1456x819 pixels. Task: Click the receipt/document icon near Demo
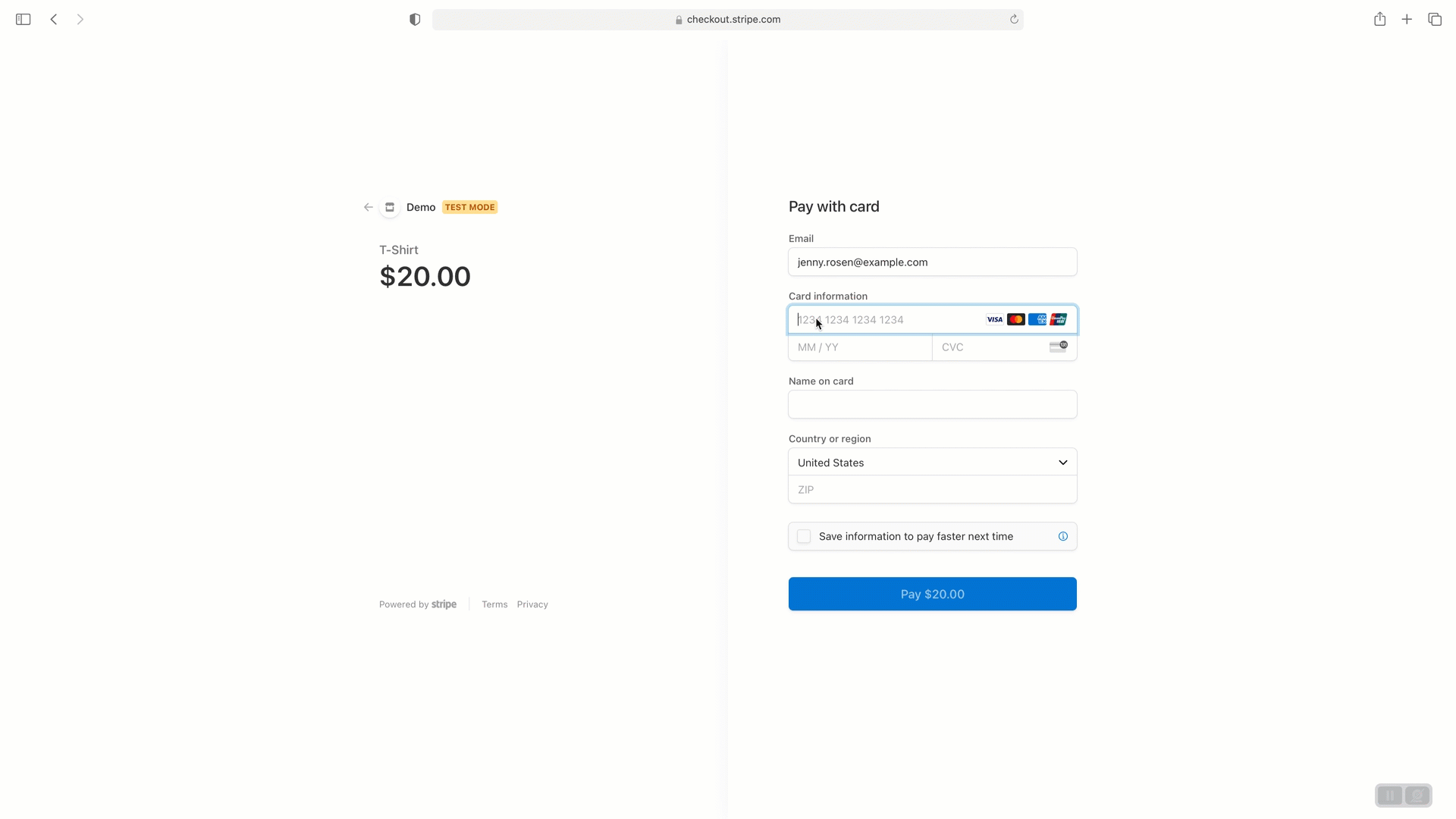(390, 207)
